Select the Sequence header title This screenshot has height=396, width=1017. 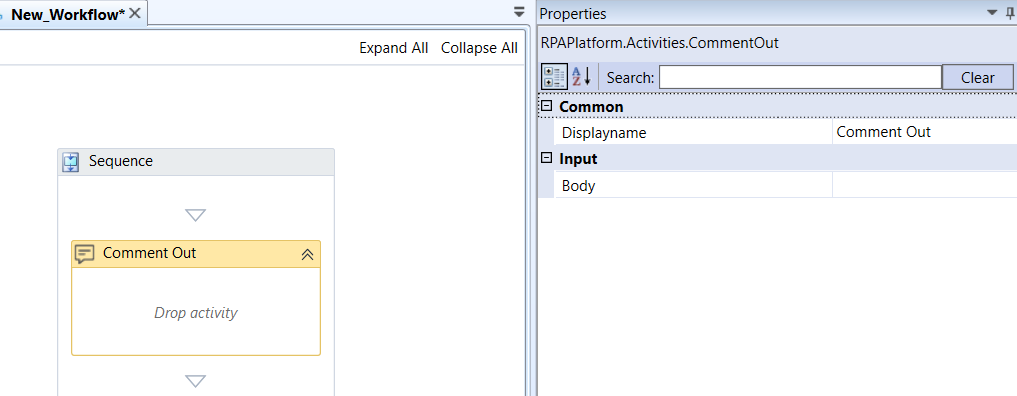(x=121, y=161)
